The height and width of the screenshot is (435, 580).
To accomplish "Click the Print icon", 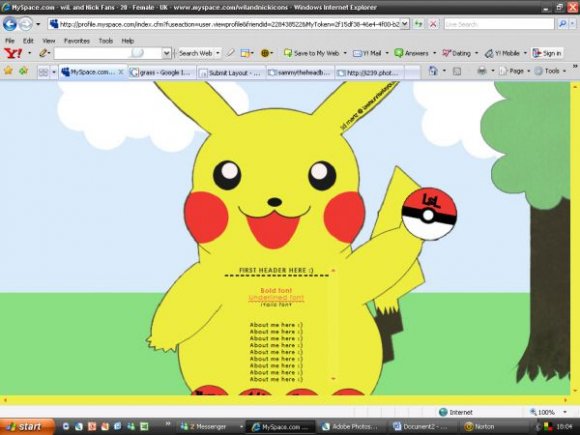I will (x=482, y=71).
